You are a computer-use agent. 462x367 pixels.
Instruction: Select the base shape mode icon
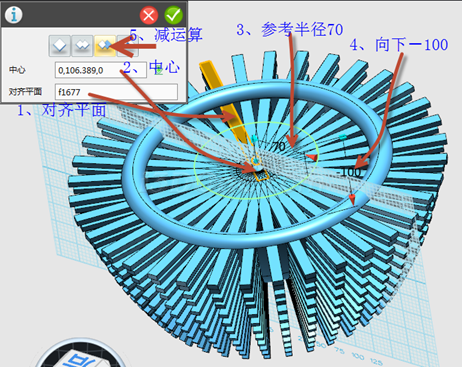60,45
